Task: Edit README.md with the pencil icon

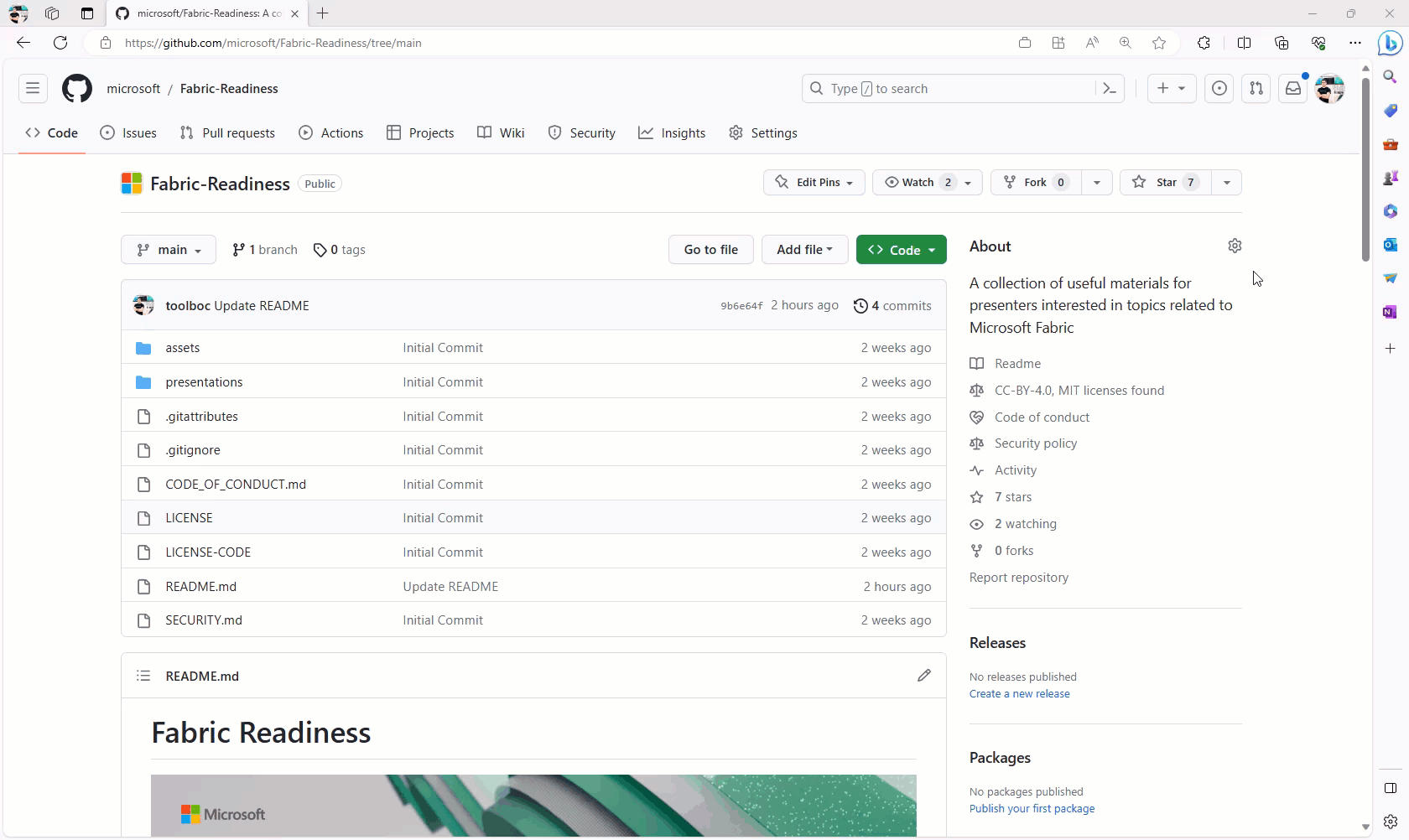Action: coord(924,676)
